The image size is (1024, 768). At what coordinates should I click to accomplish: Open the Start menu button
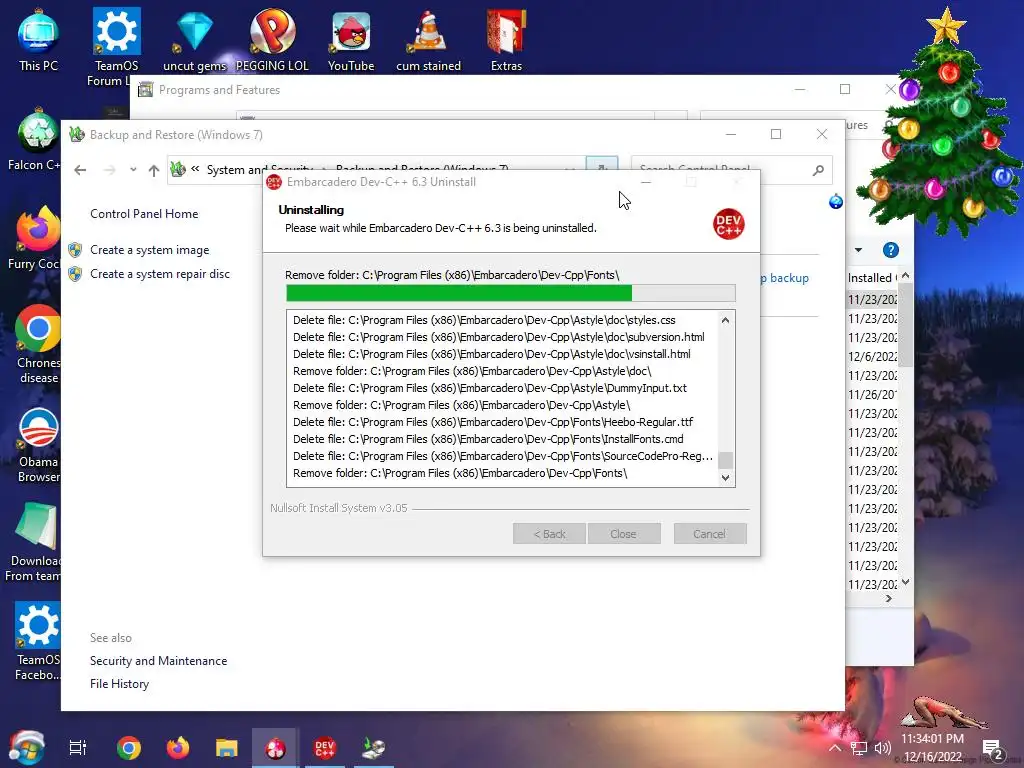click(26, 748)
